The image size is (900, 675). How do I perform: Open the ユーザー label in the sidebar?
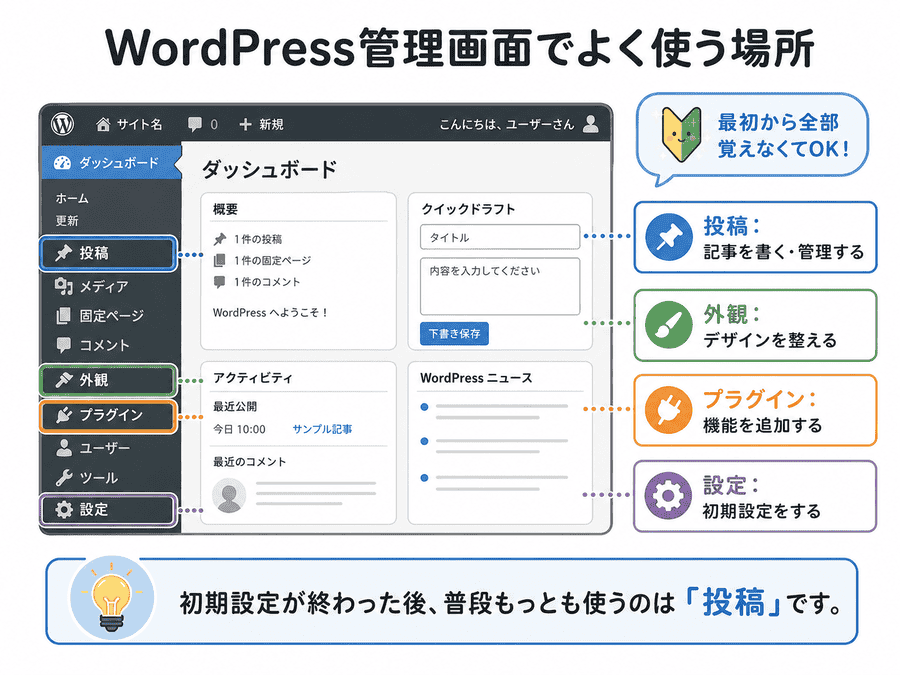[104, 448]
